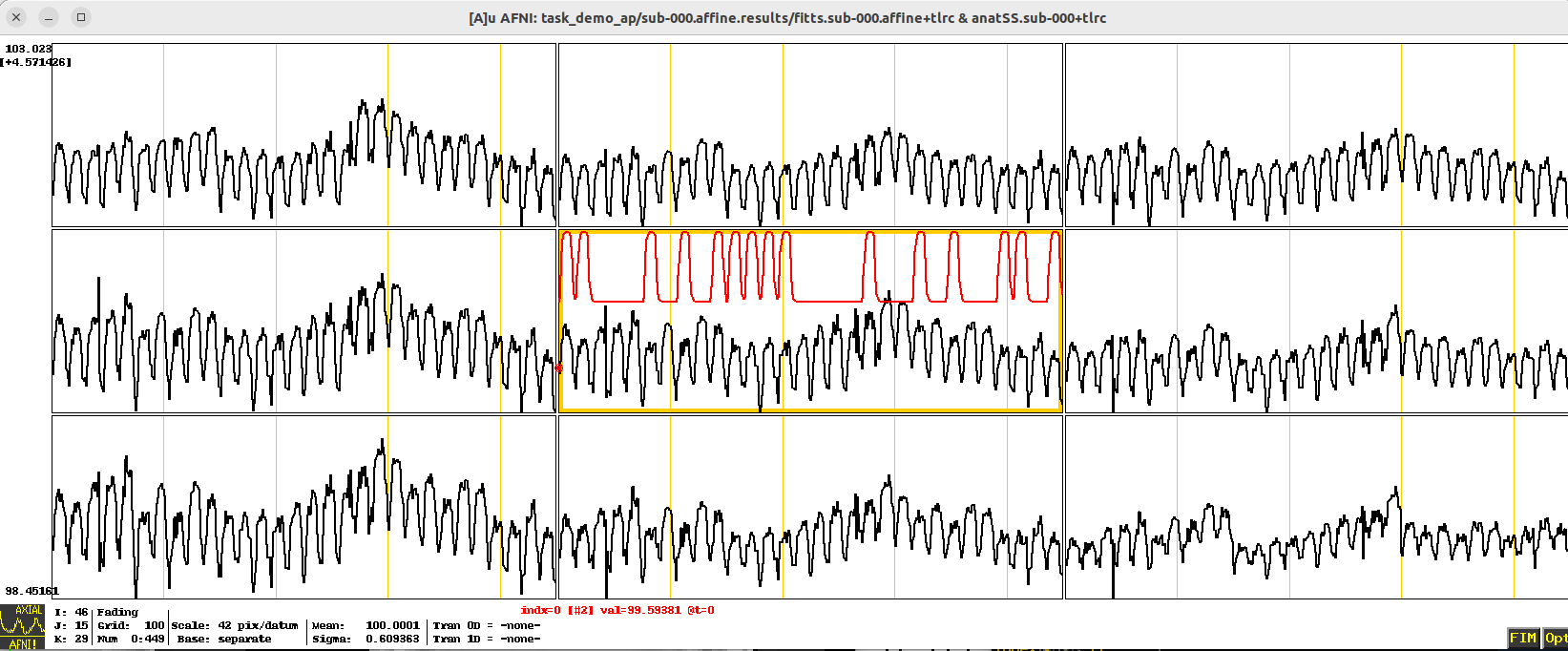
Task: Click the Scale 42 pix/datum readout
Action: [x=235, y=625]
